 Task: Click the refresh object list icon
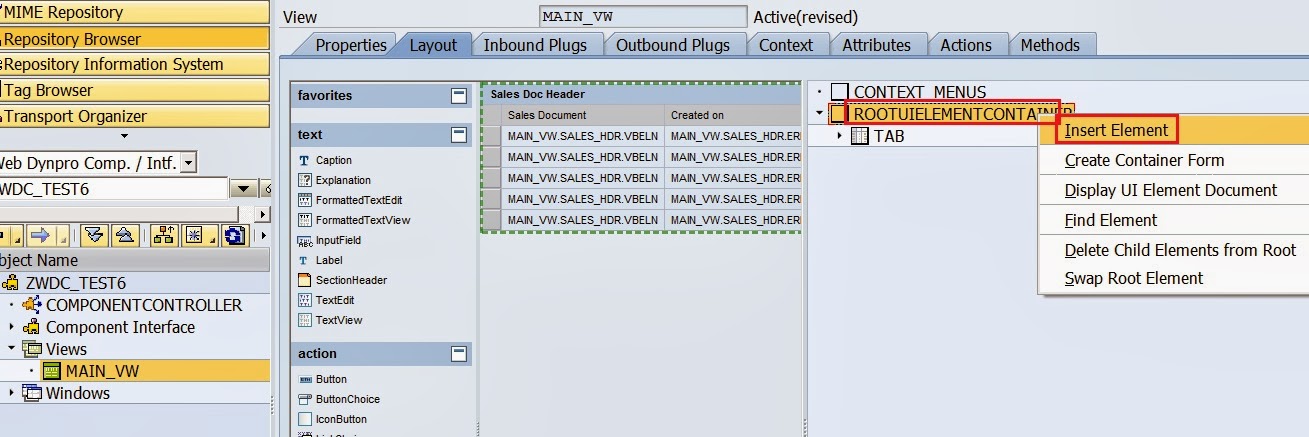235,236
